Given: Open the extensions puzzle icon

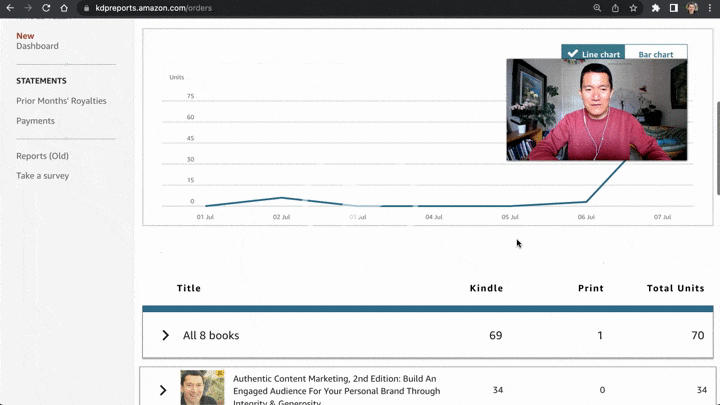Looking at the screenshot, I should [x=656, y=8].
